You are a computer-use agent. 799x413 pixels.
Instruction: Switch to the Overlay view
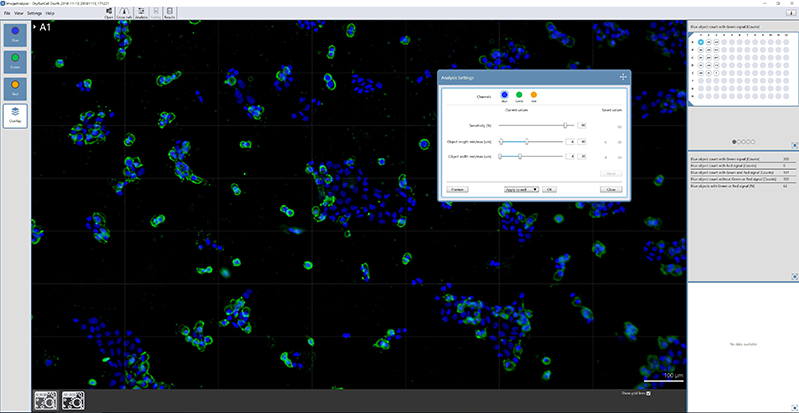15,116
